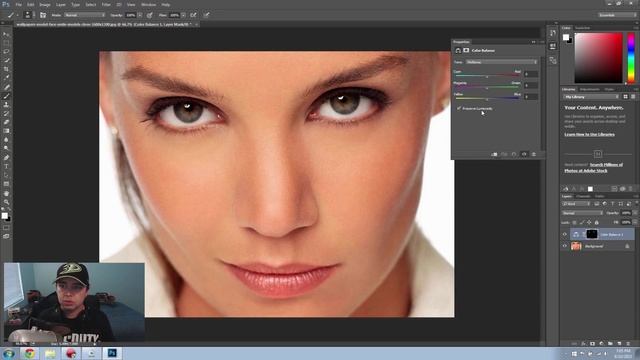Open the Filter menu
The height and width of the screenshot is (360, 640).
[x=106, y=4]
